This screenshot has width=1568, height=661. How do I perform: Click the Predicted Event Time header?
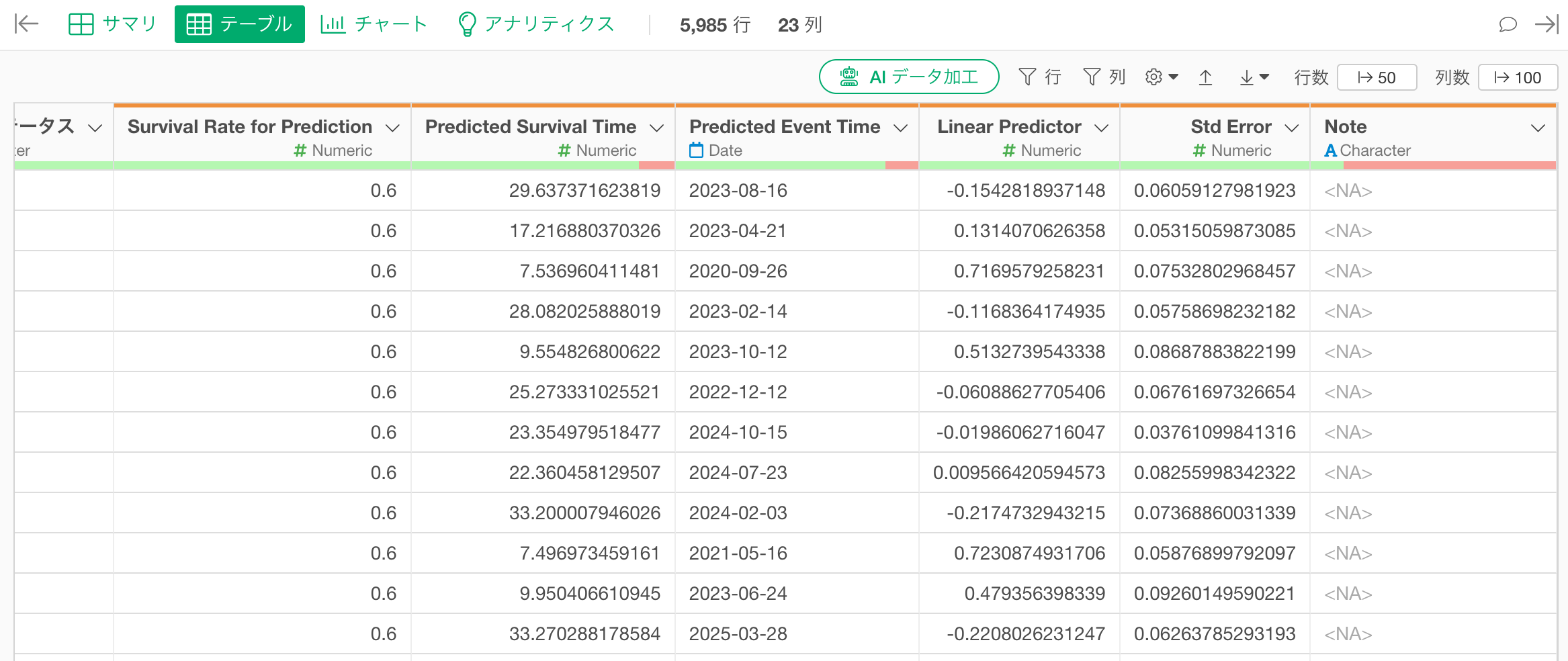pyautogui.click(x=785, y=126)
